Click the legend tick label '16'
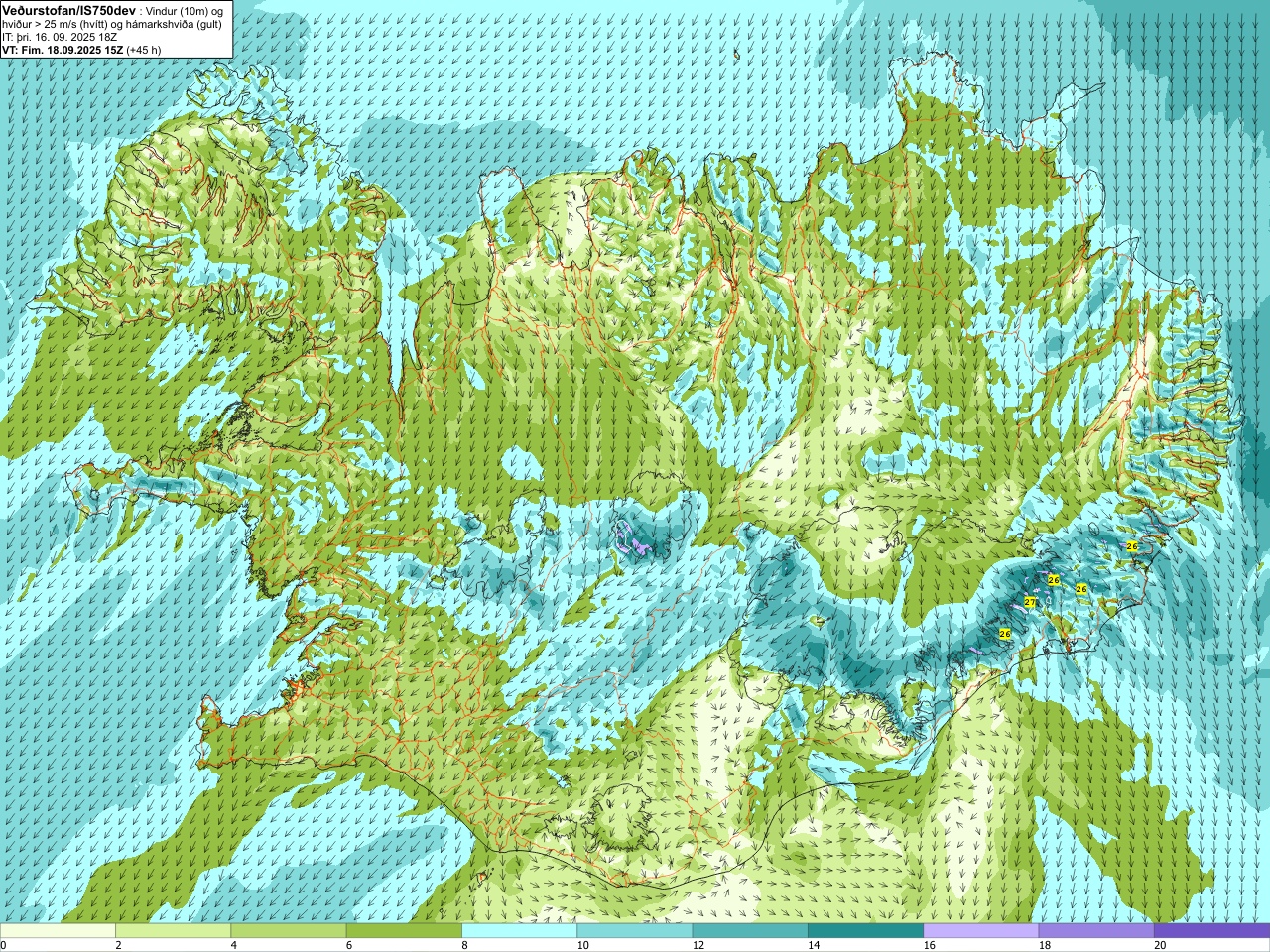The image size is (1270, 952). (929, 945)
